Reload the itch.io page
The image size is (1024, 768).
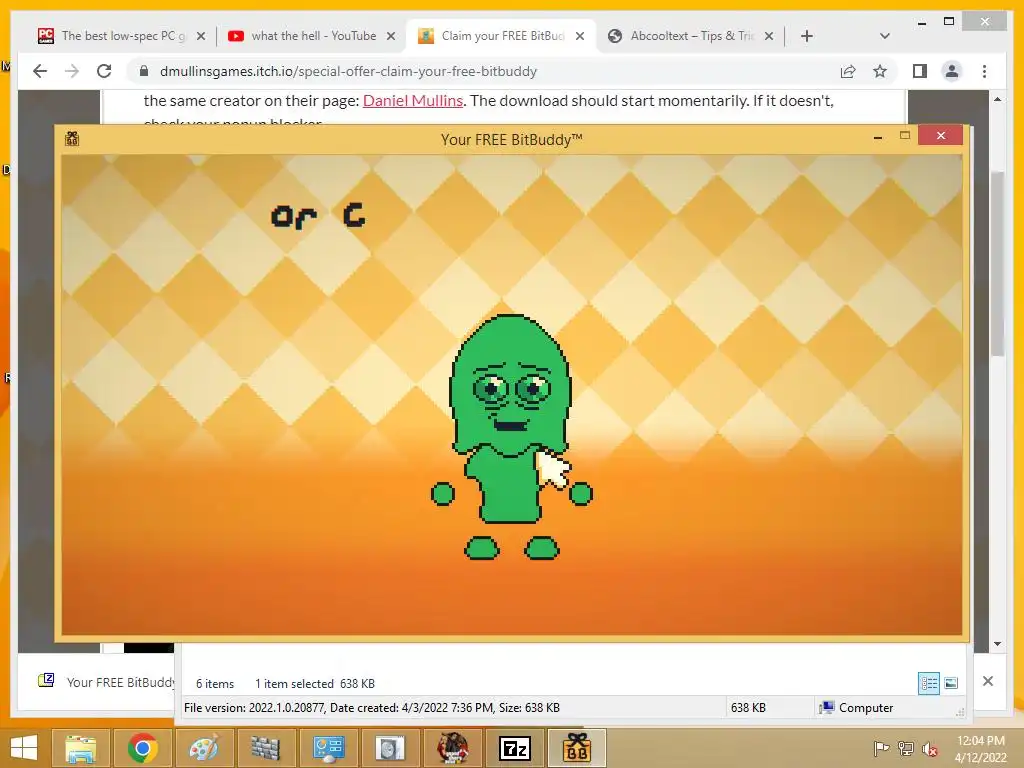(x=104, y=71)
